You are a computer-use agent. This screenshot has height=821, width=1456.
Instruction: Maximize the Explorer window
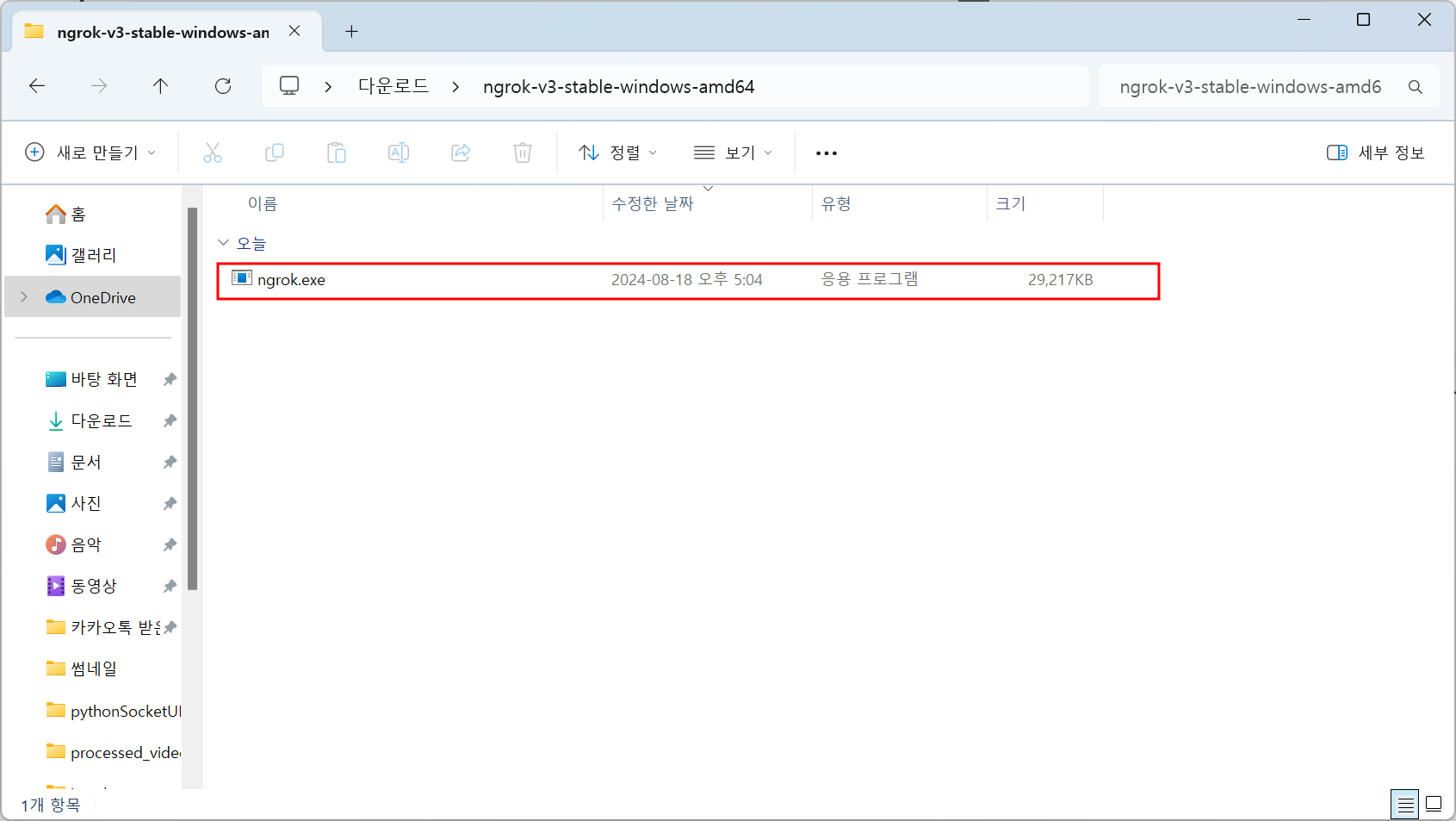1363,20
